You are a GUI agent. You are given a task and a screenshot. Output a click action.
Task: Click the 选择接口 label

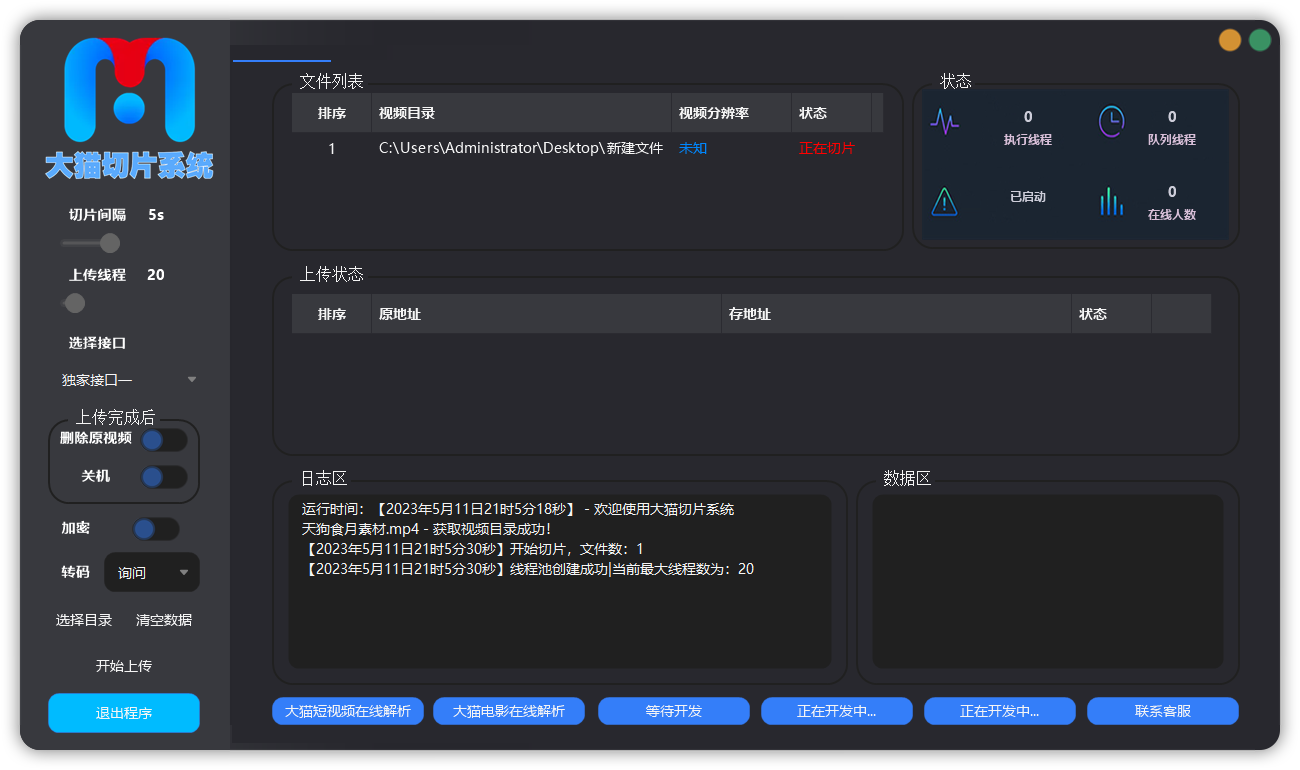pos(98,343)
